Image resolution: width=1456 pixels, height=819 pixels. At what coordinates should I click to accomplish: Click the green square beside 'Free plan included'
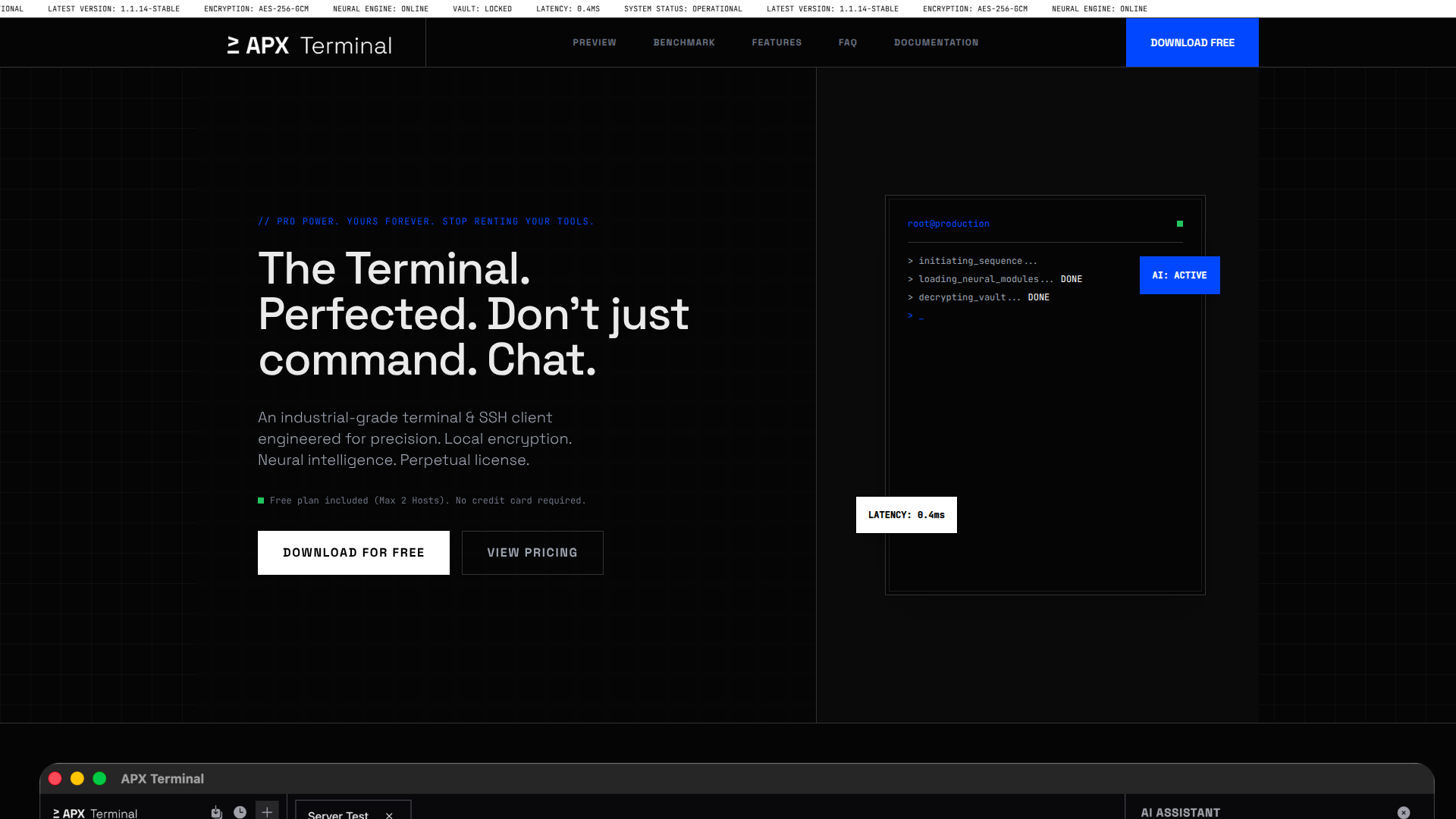click(x=262, y=500)
